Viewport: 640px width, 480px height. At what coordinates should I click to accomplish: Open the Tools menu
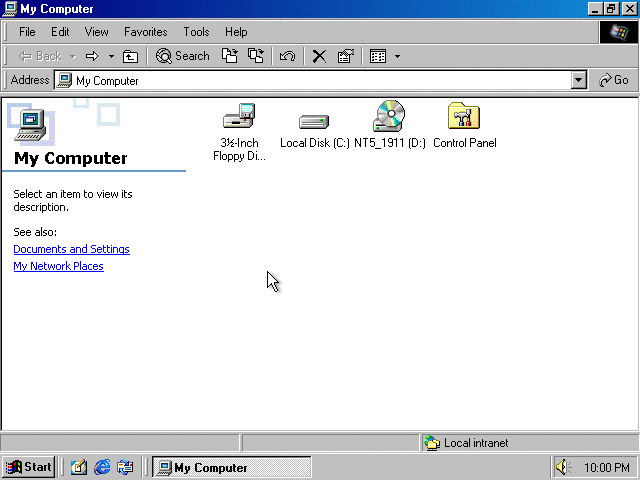coord(196,32)
